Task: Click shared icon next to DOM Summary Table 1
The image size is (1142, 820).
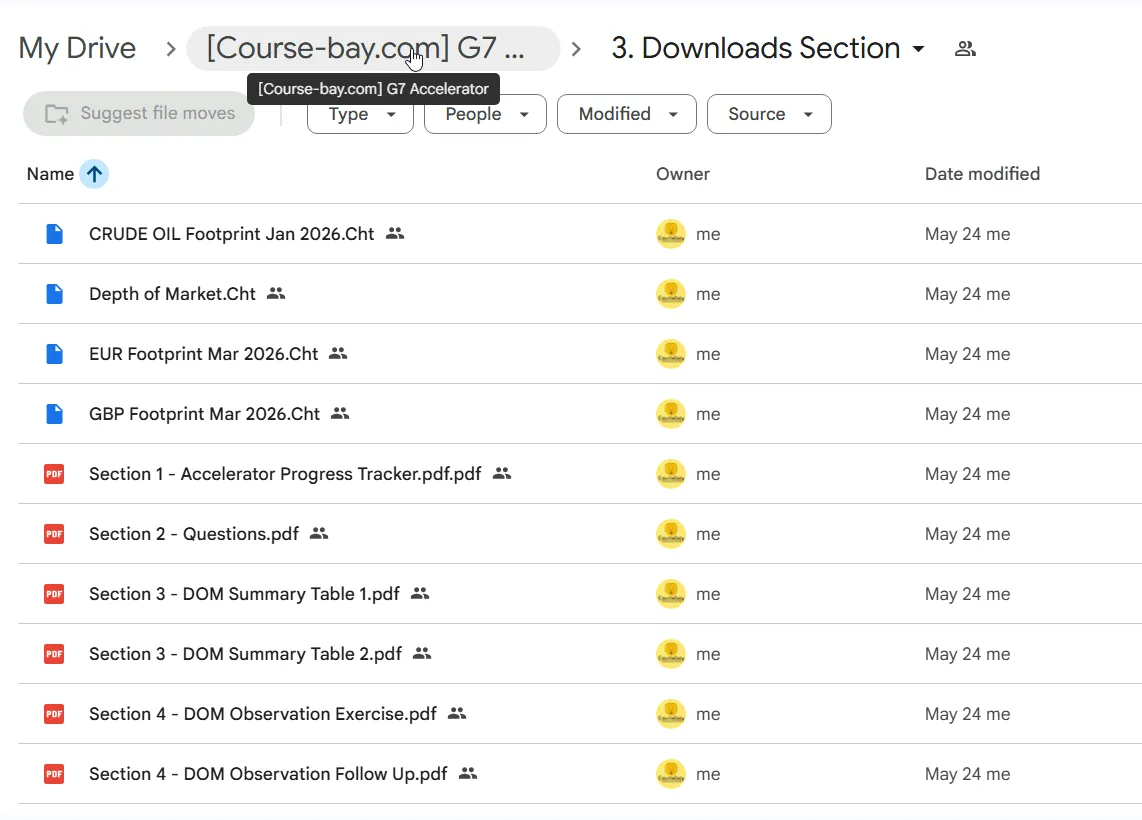Action: pos(420,594)
